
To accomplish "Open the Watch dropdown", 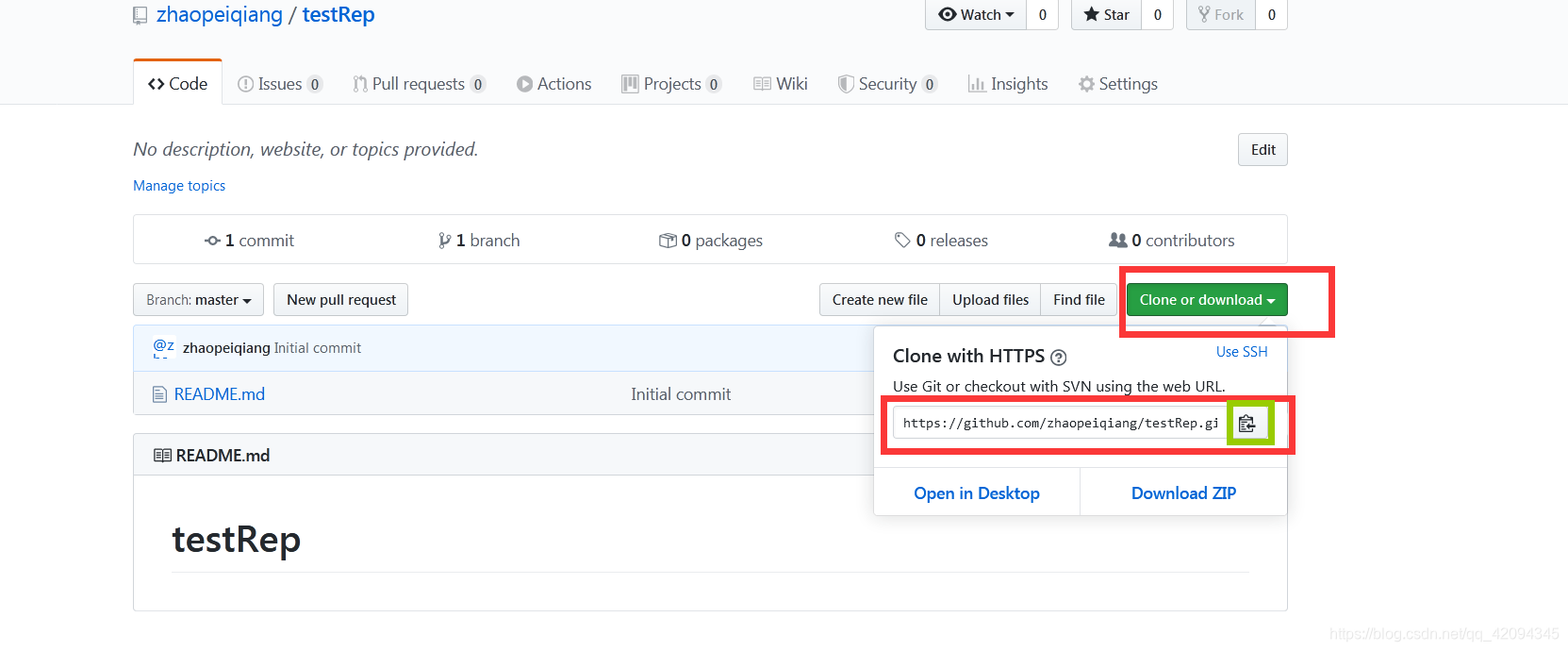I will click(x=976, y=14).
